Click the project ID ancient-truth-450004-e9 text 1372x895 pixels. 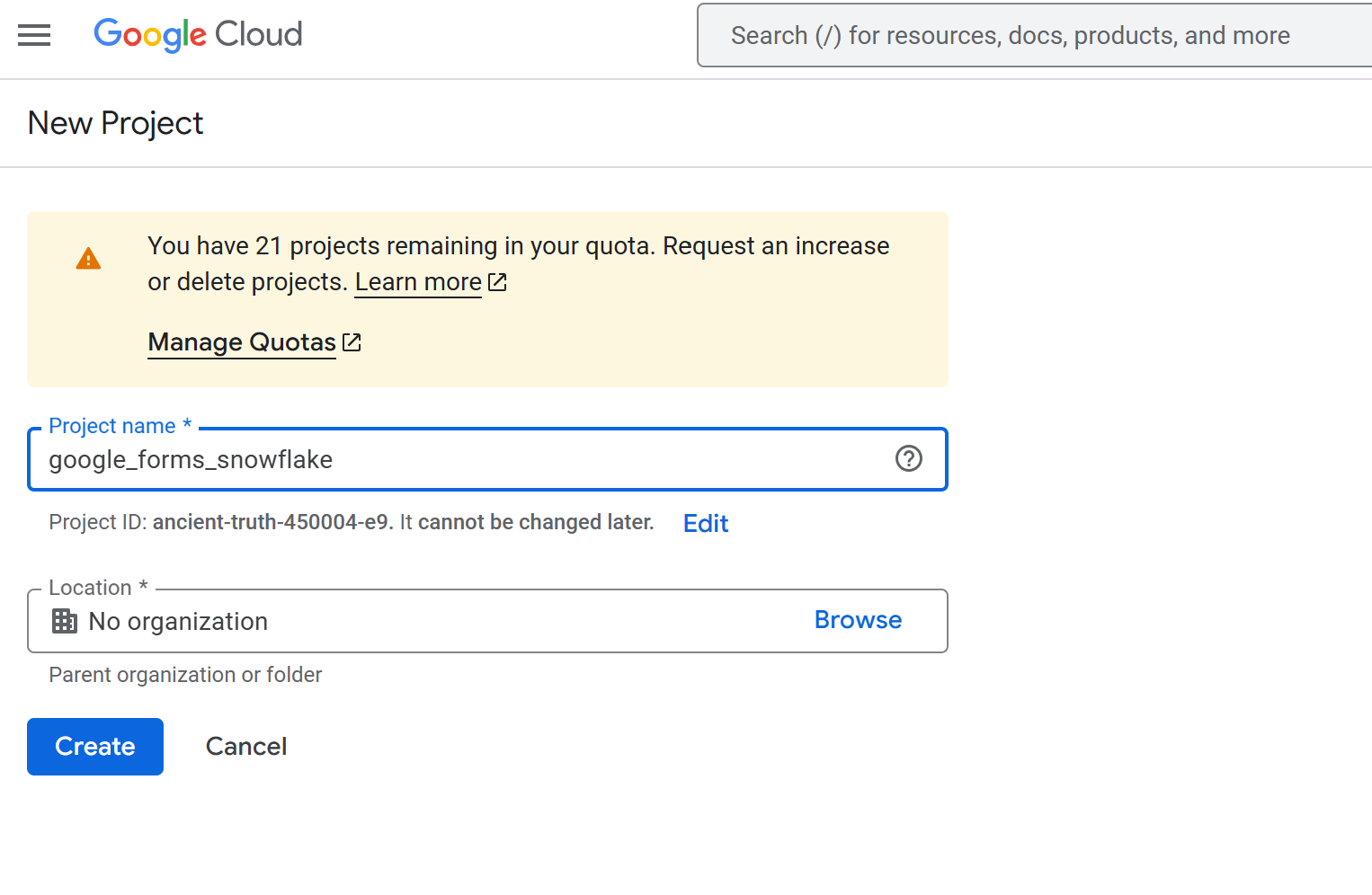click(x=270, y=523)
